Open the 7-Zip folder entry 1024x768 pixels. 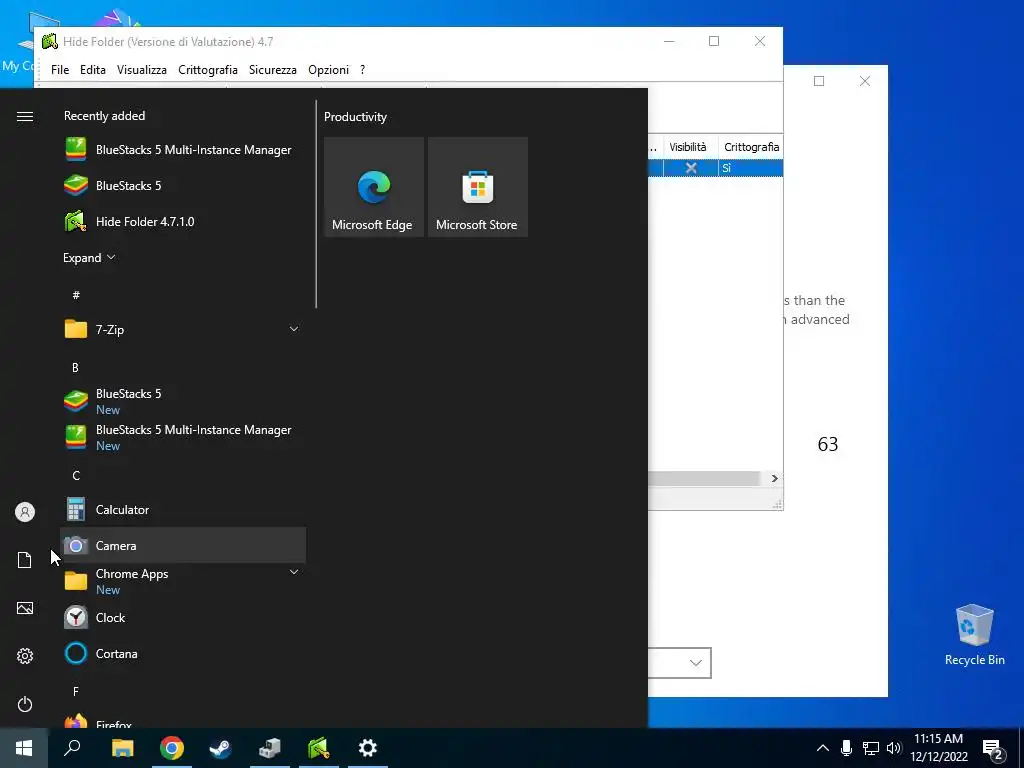click(x=183, y=329)
